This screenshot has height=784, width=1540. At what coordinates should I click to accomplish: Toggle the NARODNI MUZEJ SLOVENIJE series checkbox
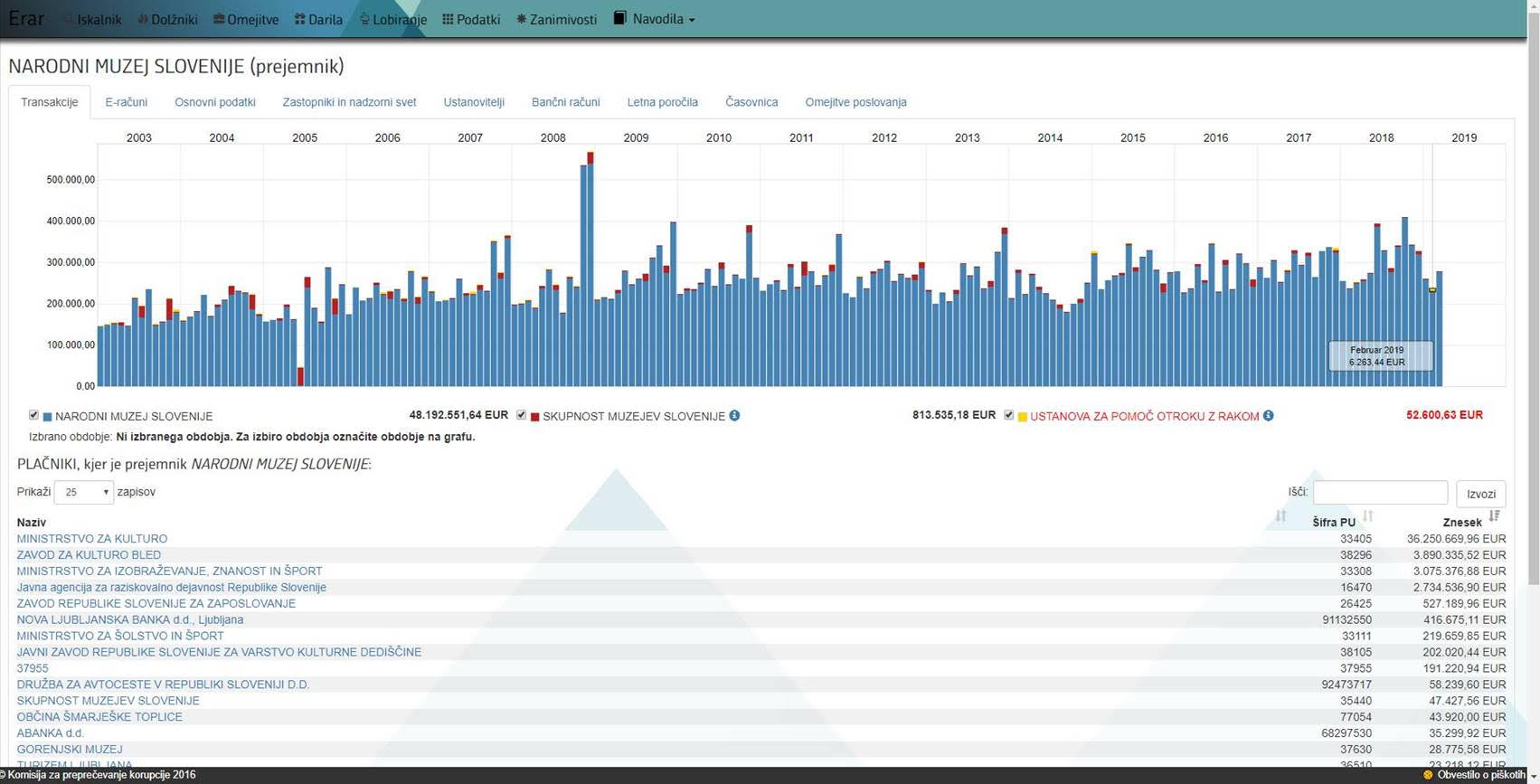[x=33, y=415]
